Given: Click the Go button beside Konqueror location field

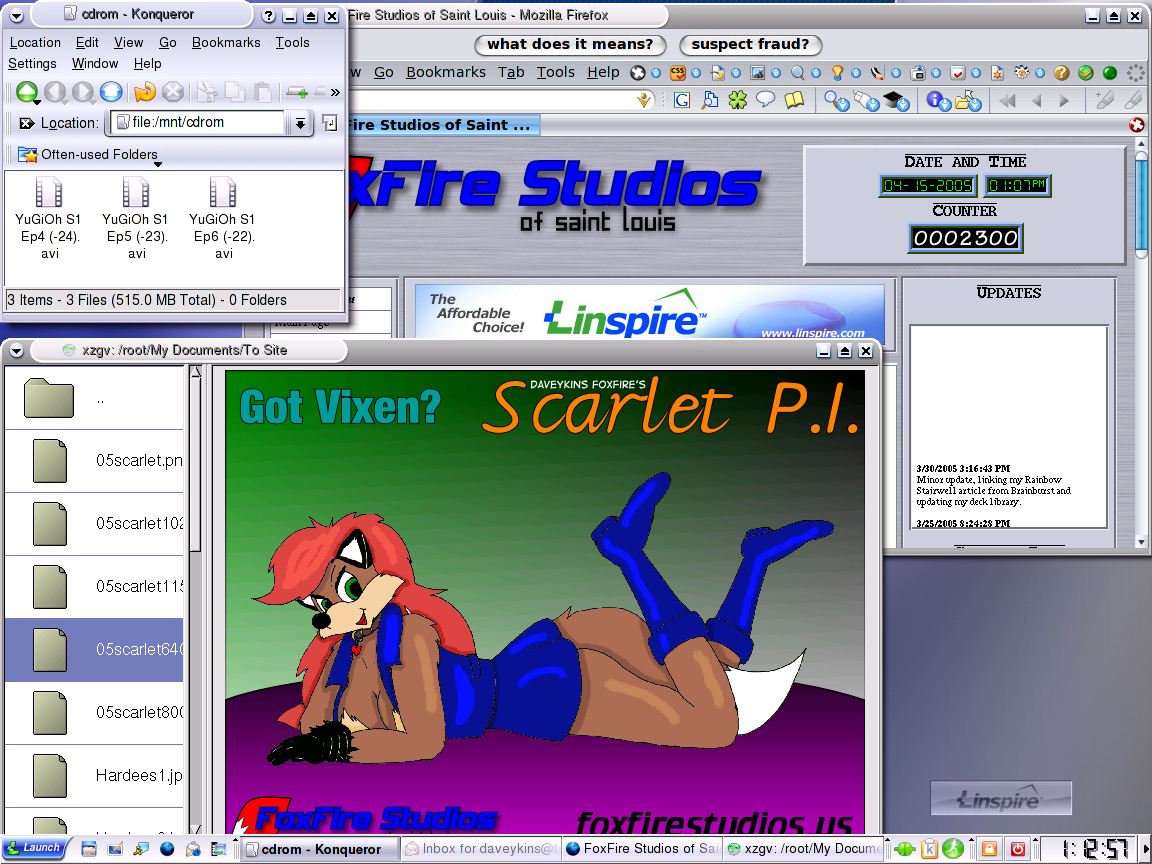Looking at the screenshot, I should pos(330,123).
